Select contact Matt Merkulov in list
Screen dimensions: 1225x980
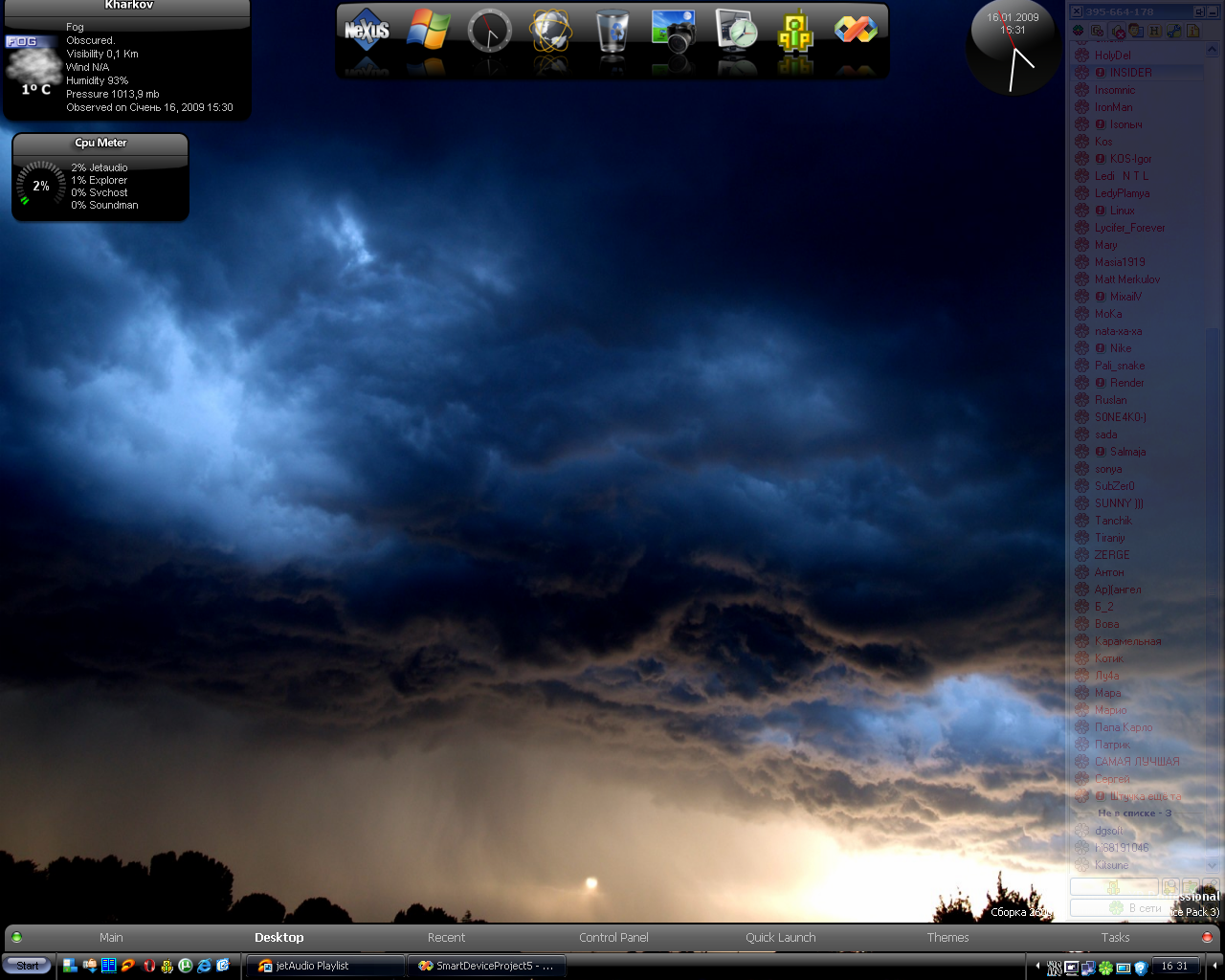[x=1126, y=279]
